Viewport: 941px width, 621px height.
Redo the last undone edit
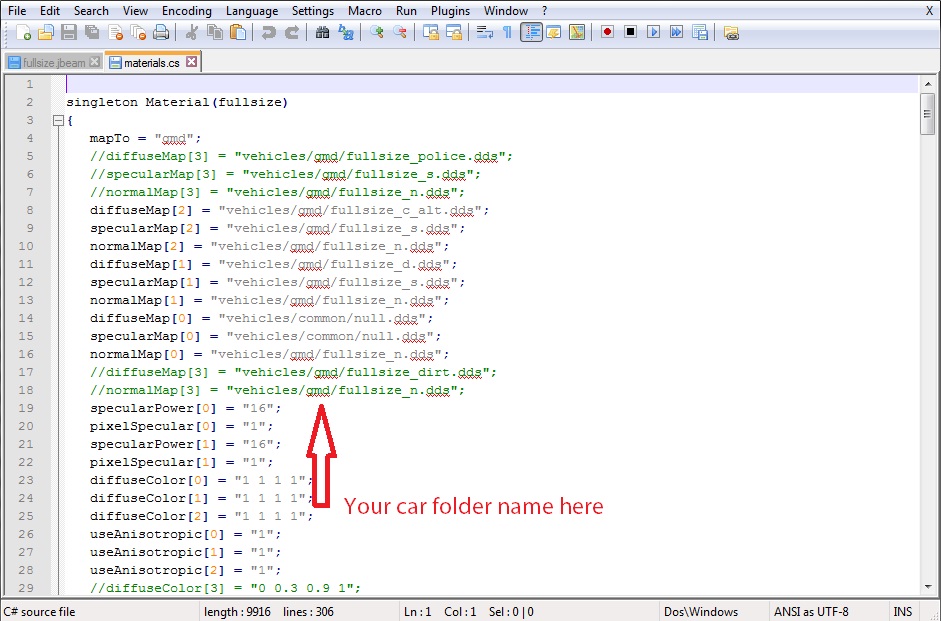tap(292, 32)
